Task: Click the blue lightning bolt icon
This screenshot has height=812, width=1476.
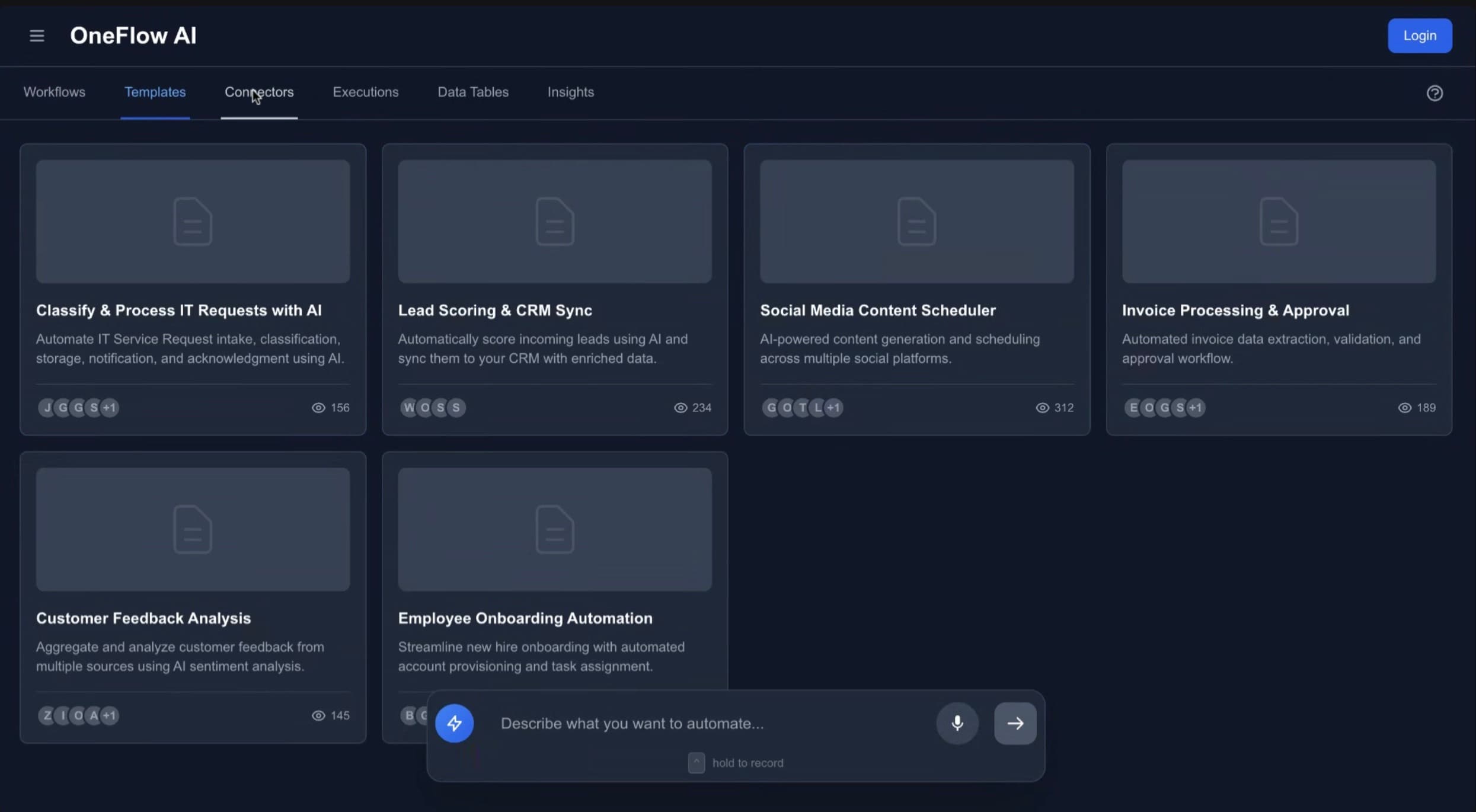Action: coord(454,723)
